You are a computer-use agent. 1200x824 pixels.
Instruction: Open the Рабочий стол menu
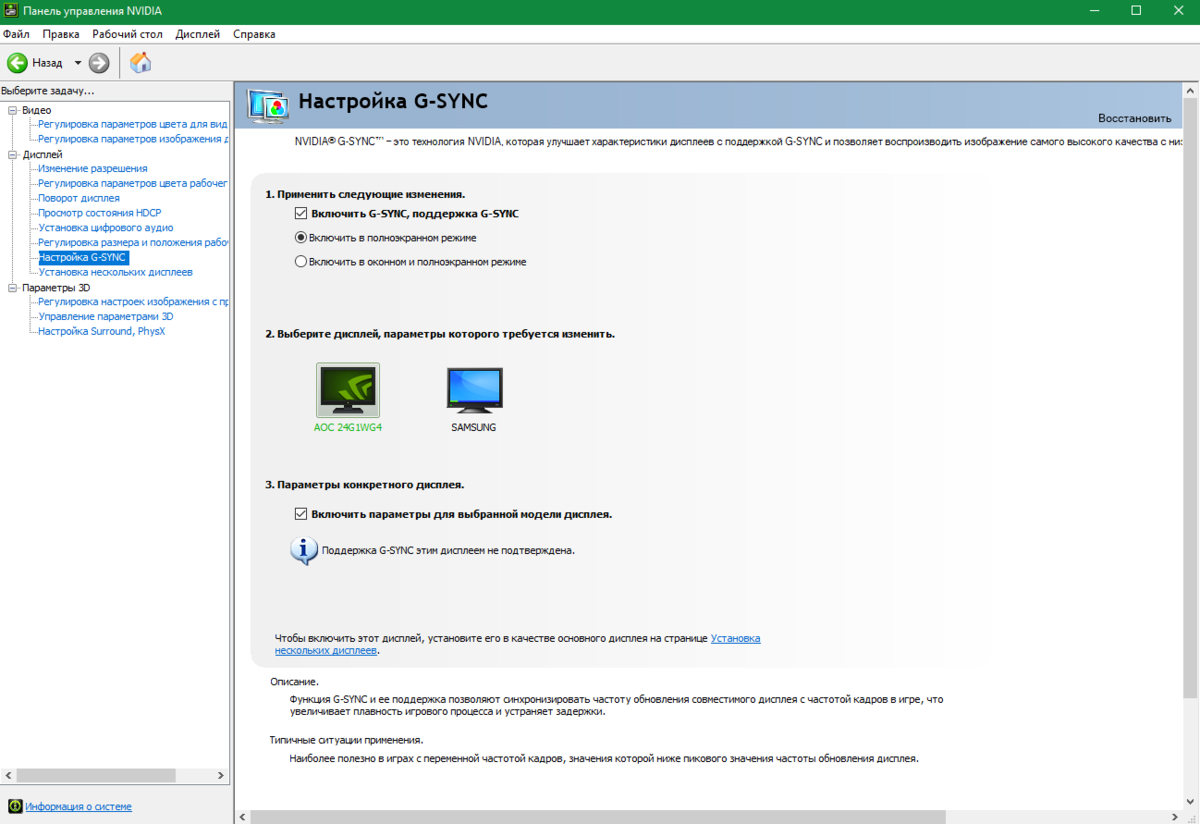[x=127, y=33]
